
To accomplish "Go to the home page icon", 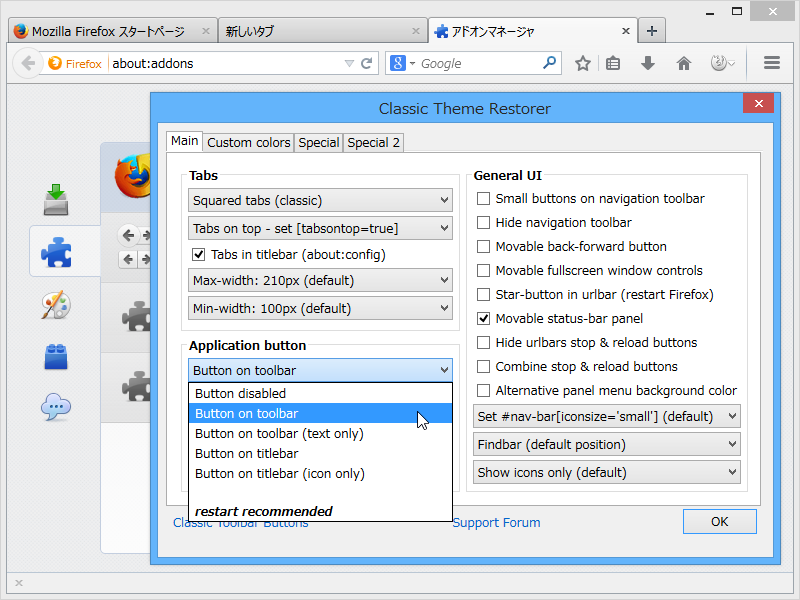I will click(684, 63).
